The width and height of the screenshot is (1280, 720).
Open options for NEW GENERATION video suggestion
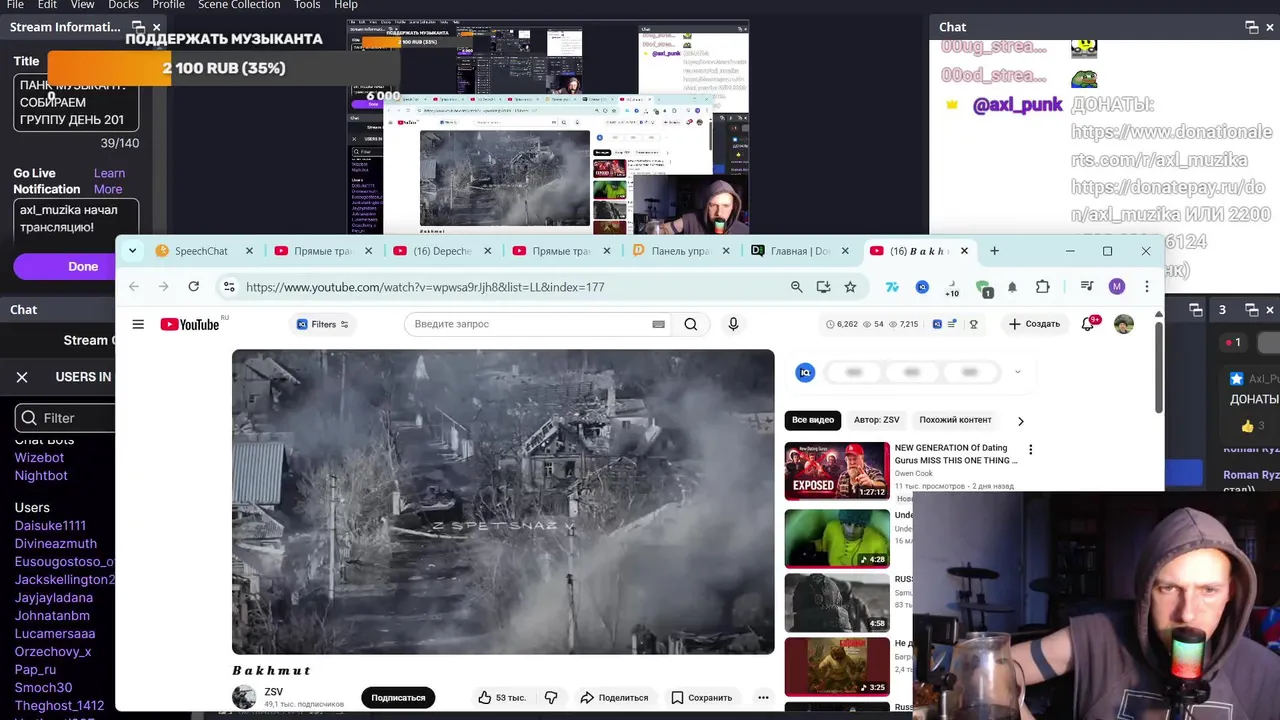(x=1030, y=450)
